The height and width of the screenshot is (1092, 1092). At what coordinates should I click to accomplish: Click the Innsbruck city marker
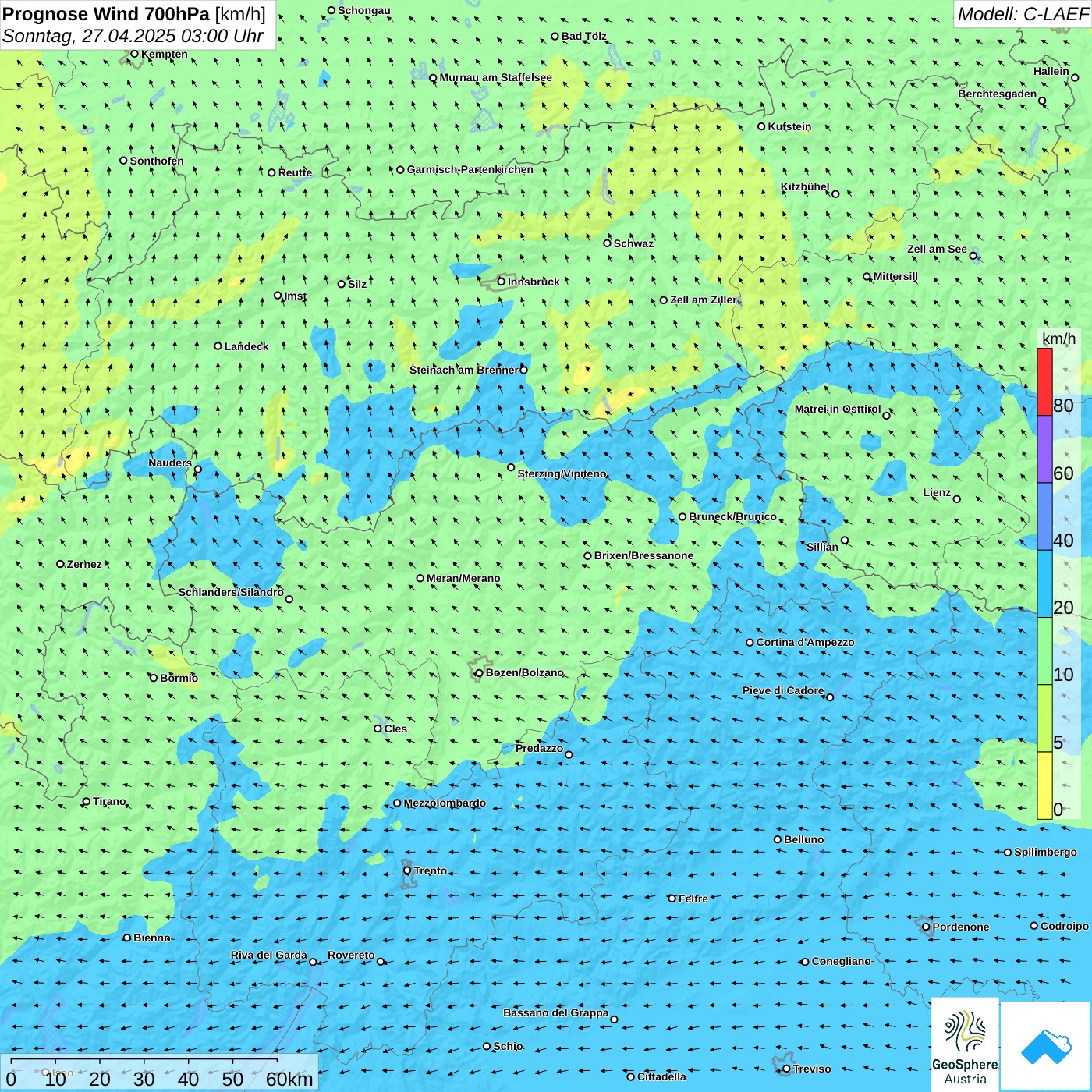(x=502, y=282)
